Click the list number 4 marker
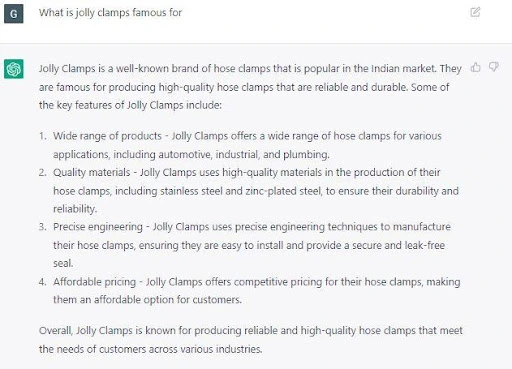 click(x=42, y=282)
